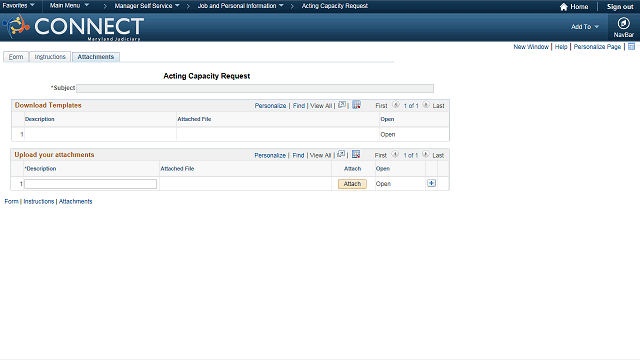Click the CONNECT Maryland Judiciary logo
Screen dimensions: 640x360
point(73,27)
